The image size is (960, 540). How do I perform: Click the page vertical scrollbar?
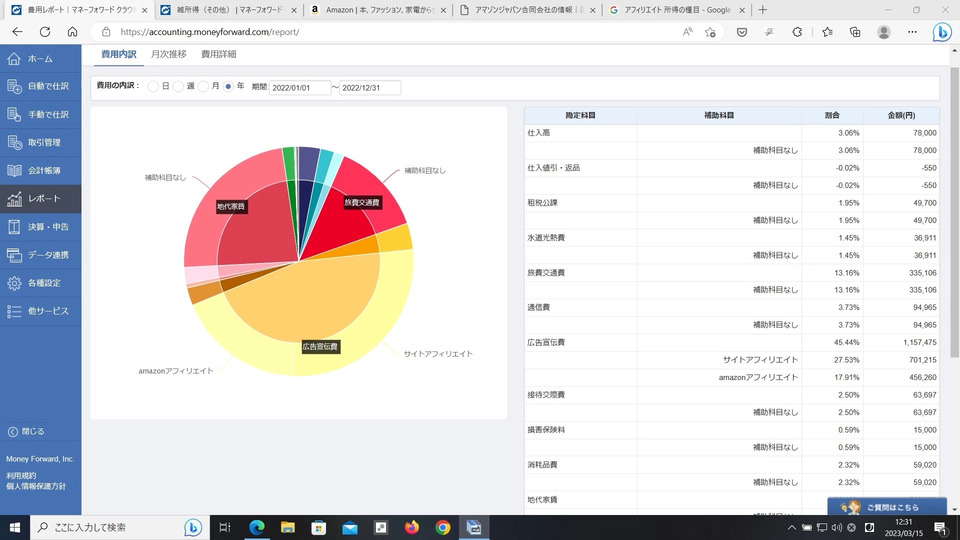(954, 214)
